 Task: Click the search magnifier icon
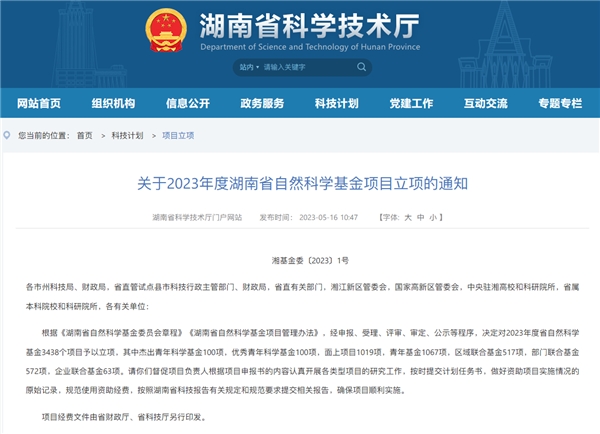click(x=361, y=67)
